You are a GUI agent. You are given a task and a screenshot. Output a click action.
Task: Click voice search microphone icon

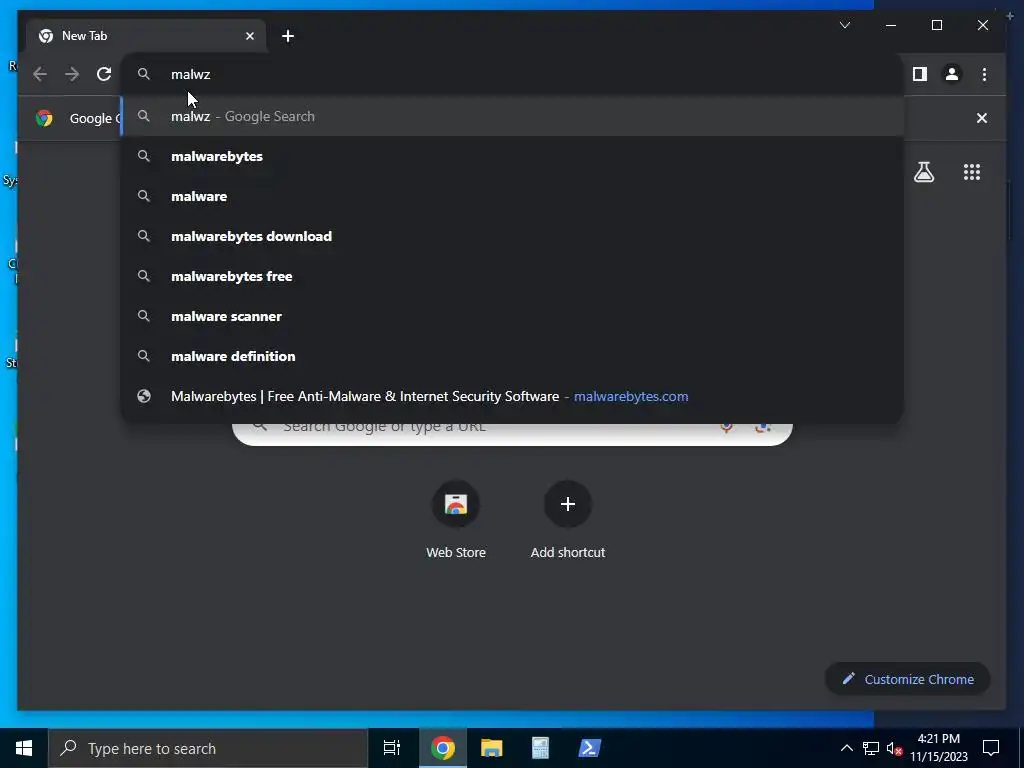click(x=726, y=428)
